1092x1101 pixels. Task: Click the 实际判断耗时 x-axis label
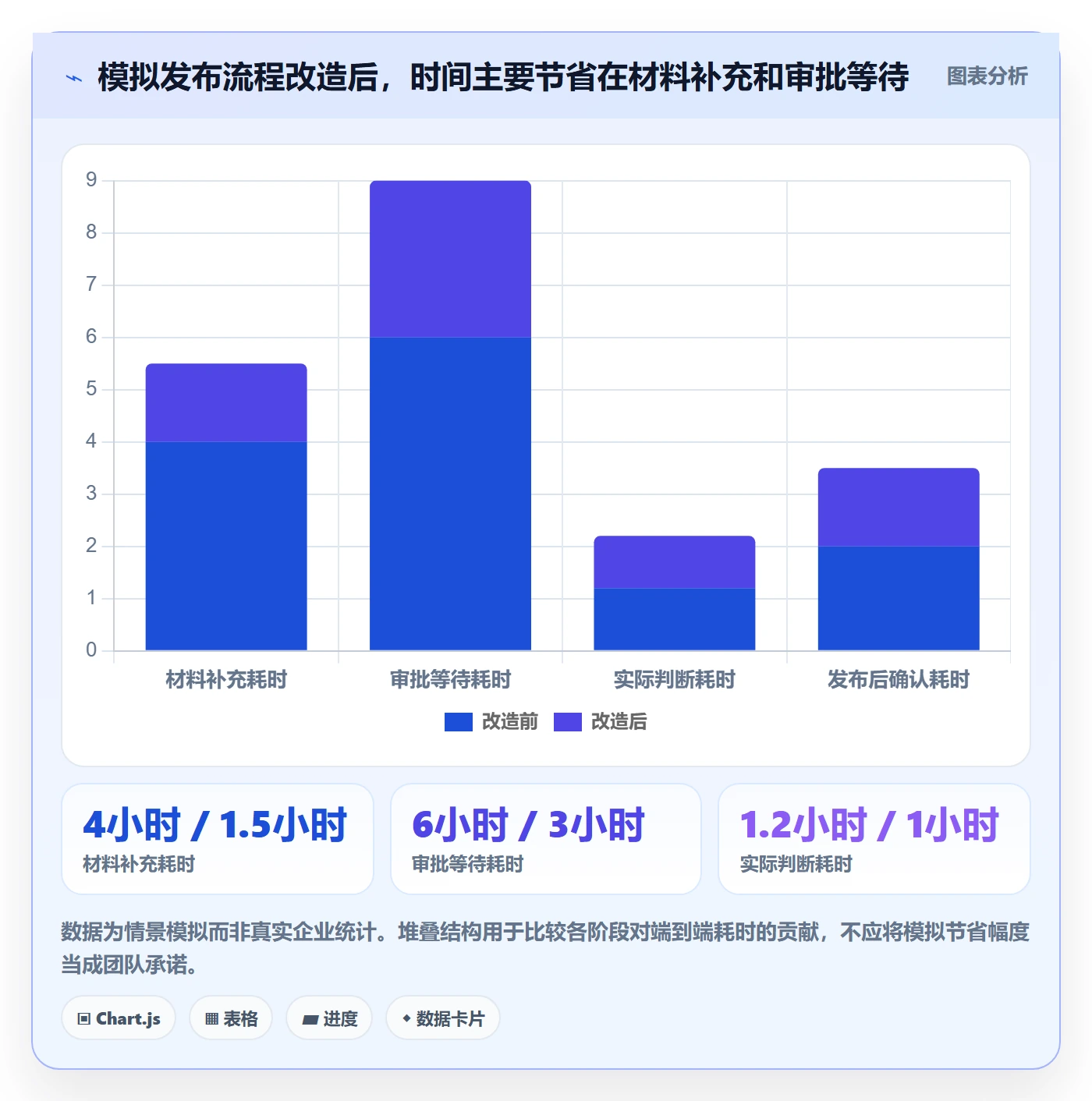tap(675, 680)
